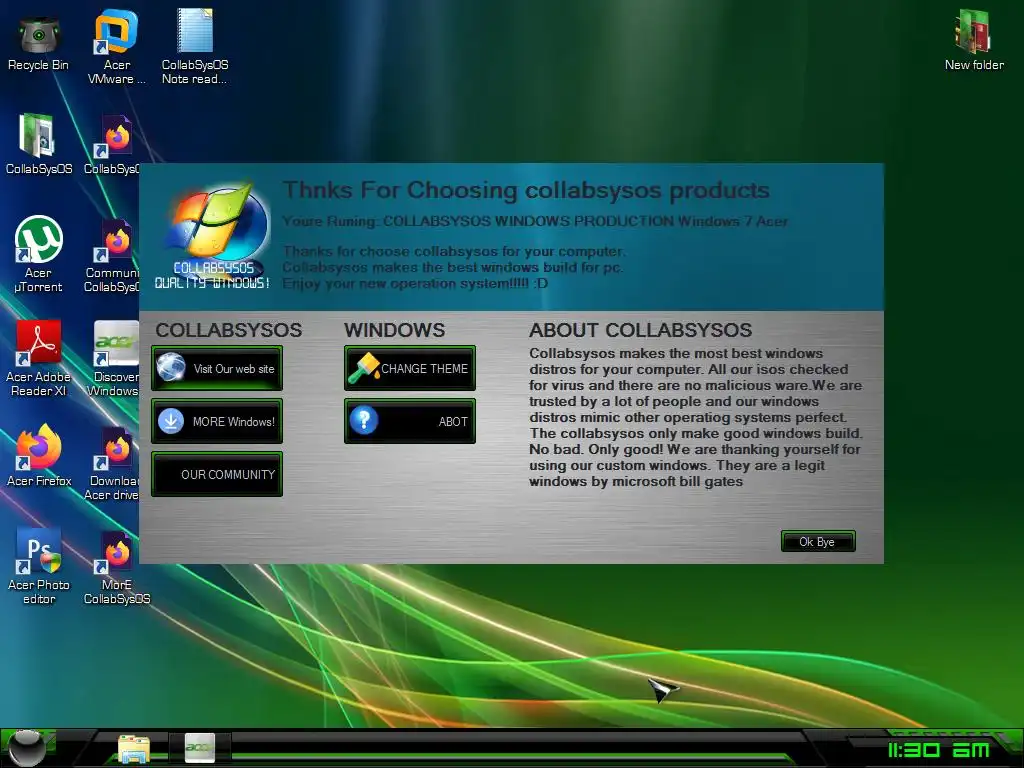This screenshot has height=768, width=1024.
Task: Click the Start orb on taskbar
Action: click(27, 747)
